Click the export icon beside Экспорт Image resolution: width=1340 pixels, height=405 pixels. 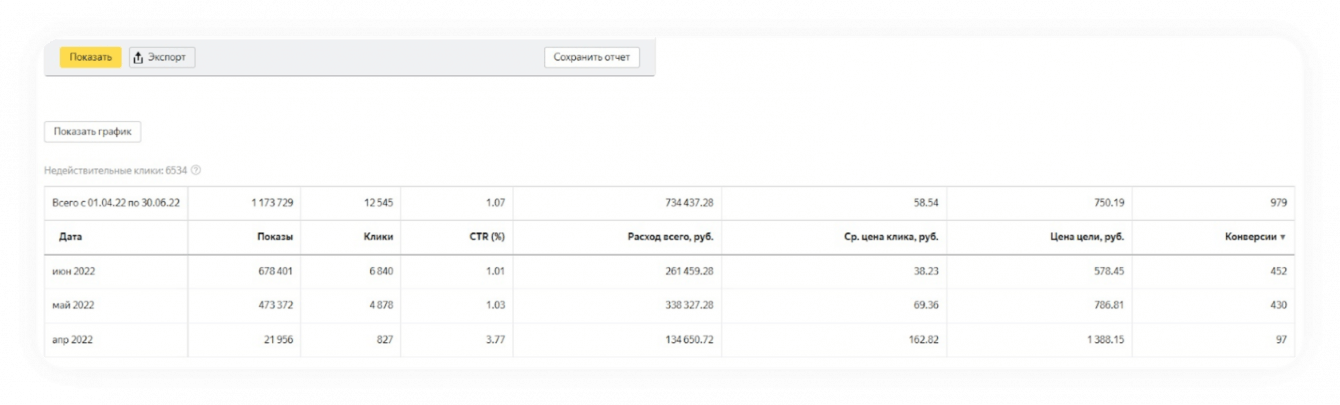pos(138,58)
